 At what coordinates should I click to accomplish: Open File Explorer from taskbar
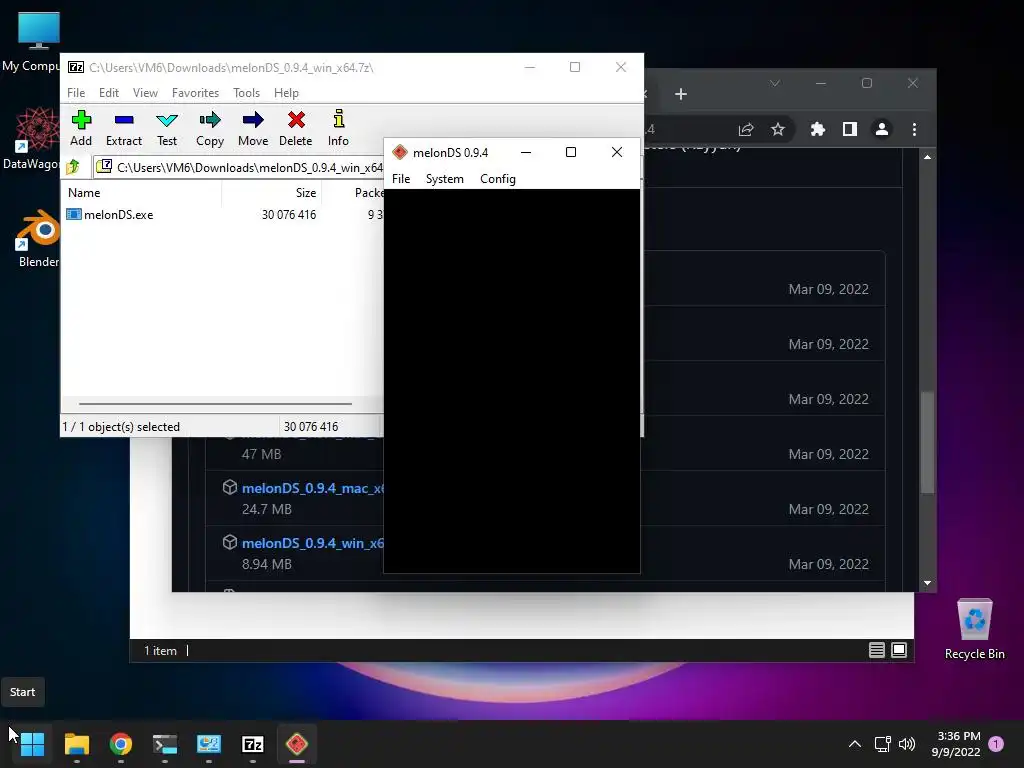(76, 744)
